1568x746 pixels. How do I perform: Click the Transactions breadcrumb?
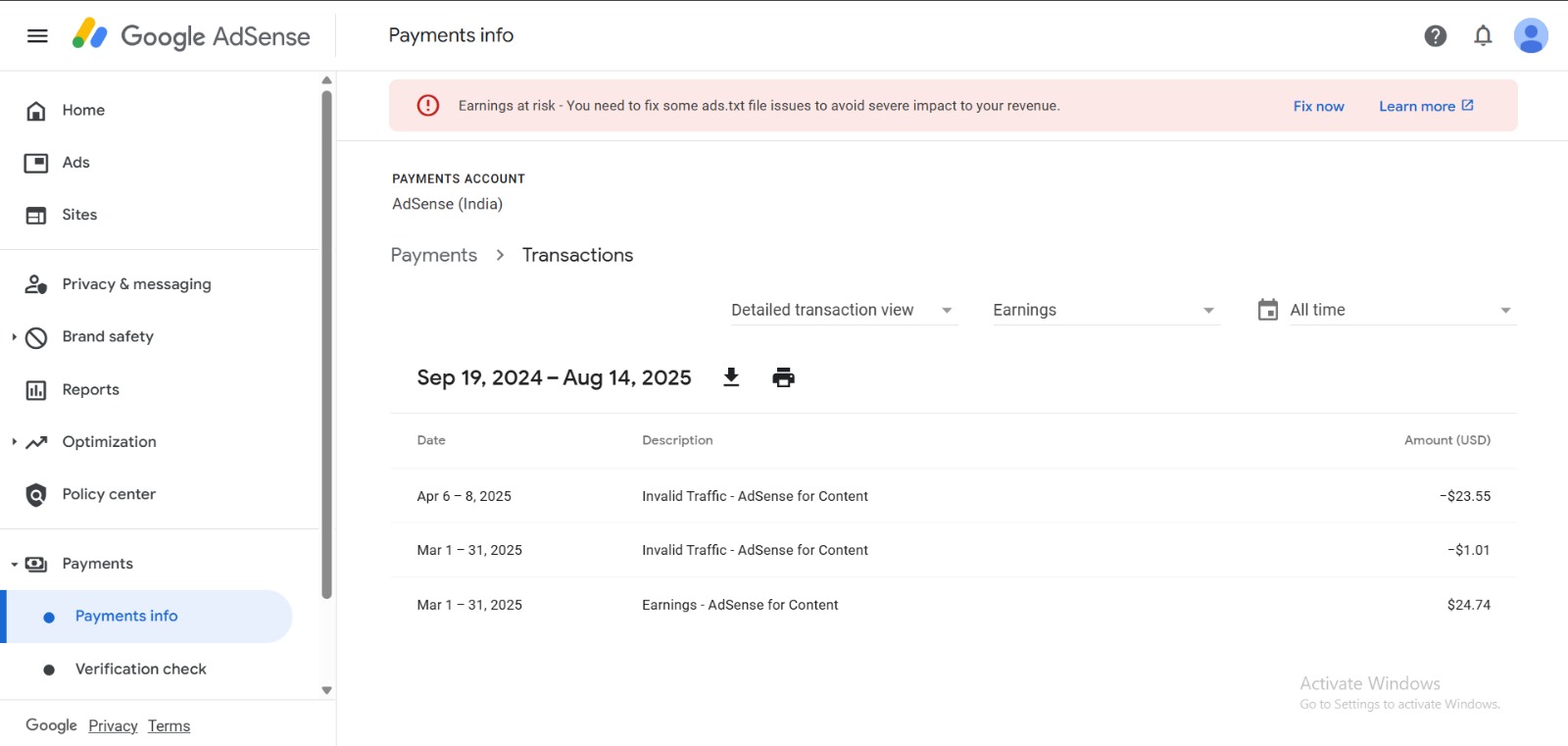tap(577, 255)
